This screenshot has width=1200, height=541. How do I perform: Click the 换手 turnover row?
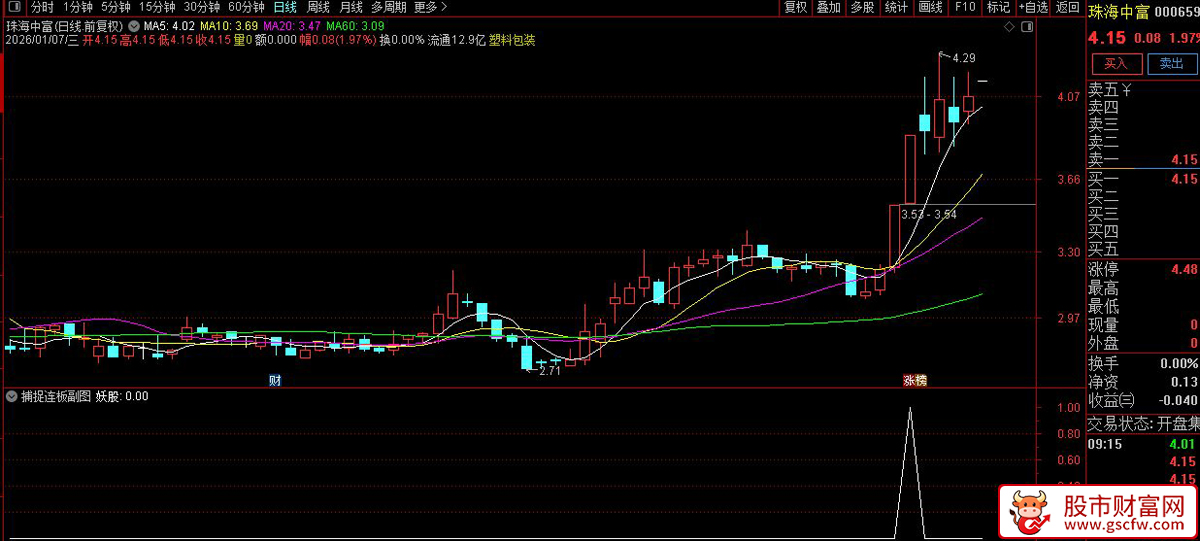click(x=1143, y=363)
